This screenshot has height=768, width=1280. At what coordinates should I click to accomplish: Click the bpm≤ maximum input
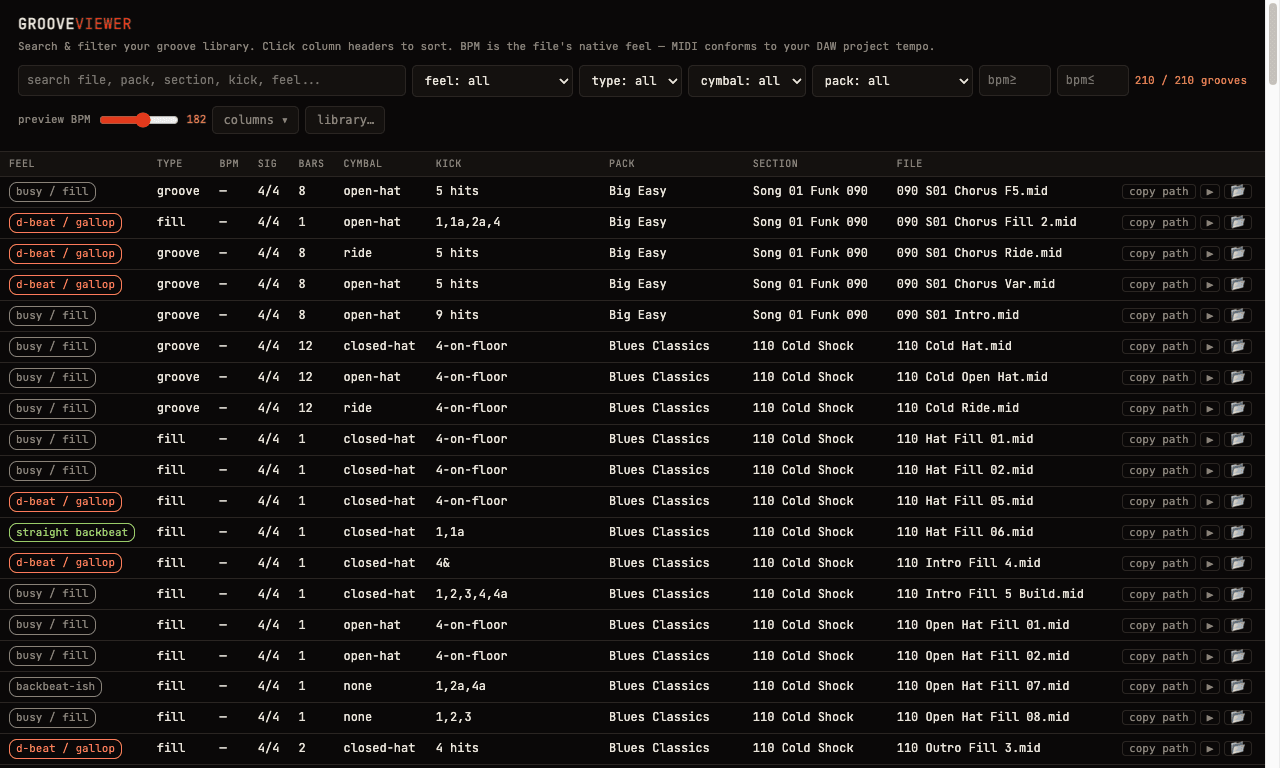point(1093,81)
